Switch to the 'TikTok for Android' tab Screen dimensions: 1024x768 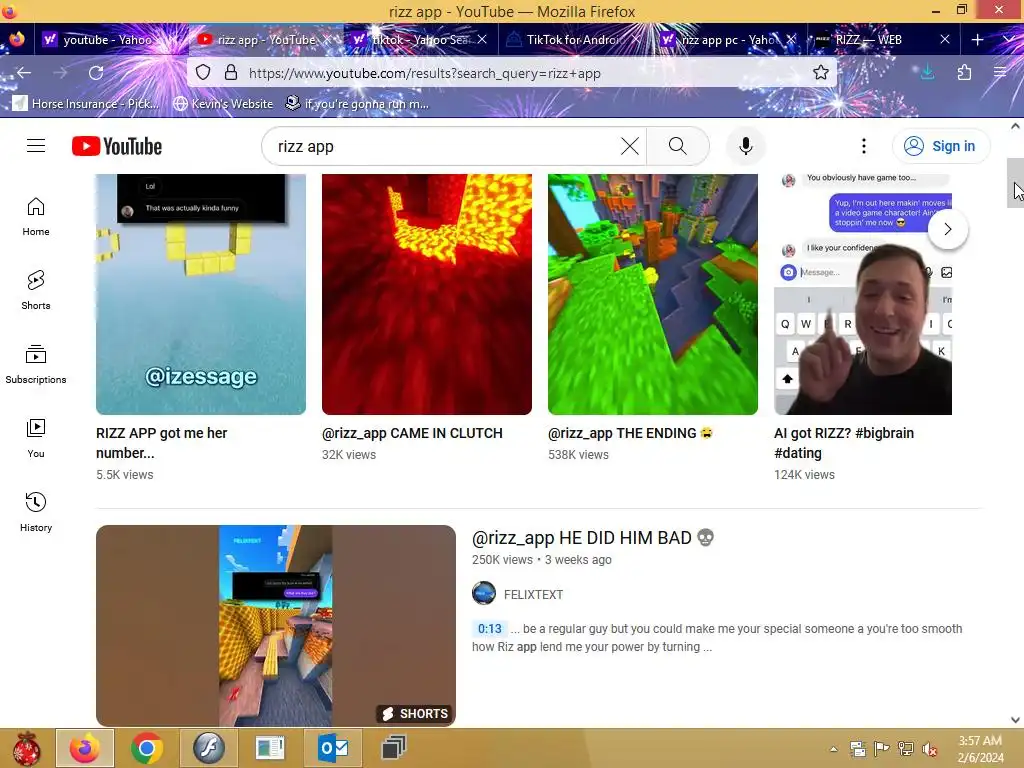571,40
